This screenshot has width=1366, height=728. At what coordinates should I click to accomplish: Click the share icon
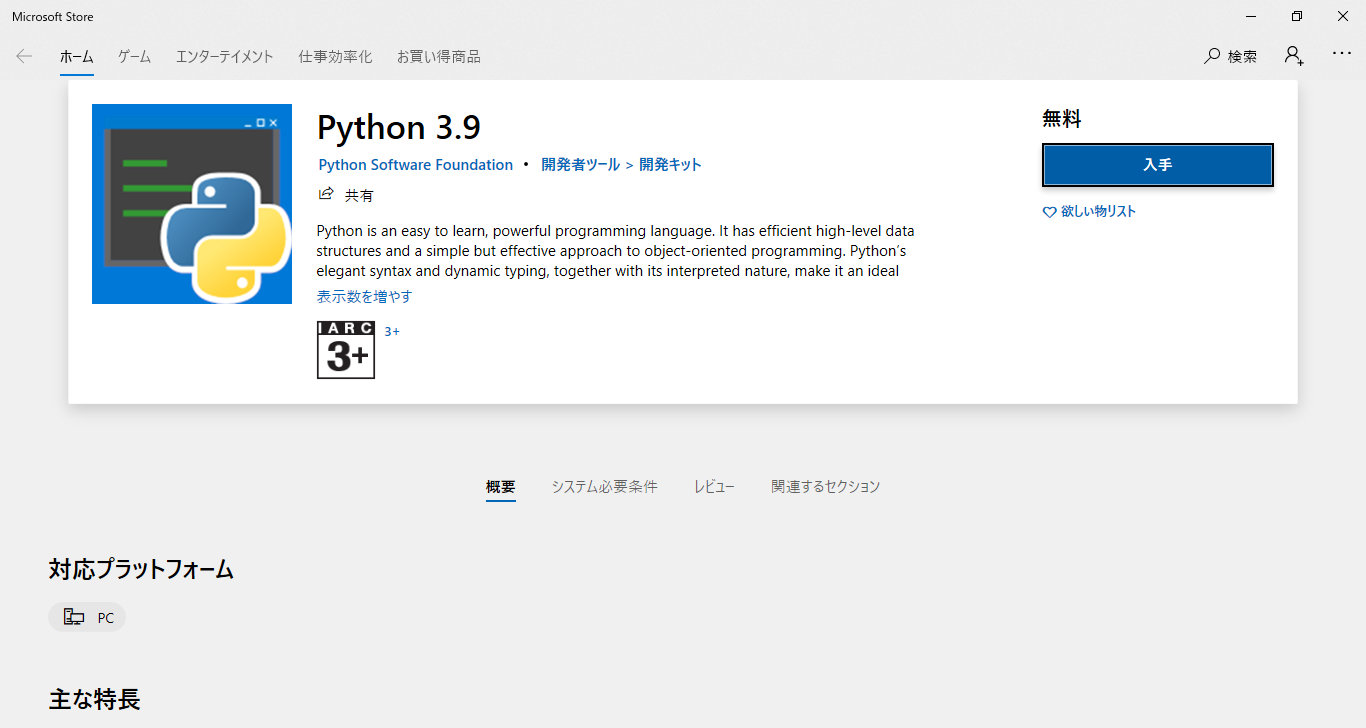[x=326, y=194]
